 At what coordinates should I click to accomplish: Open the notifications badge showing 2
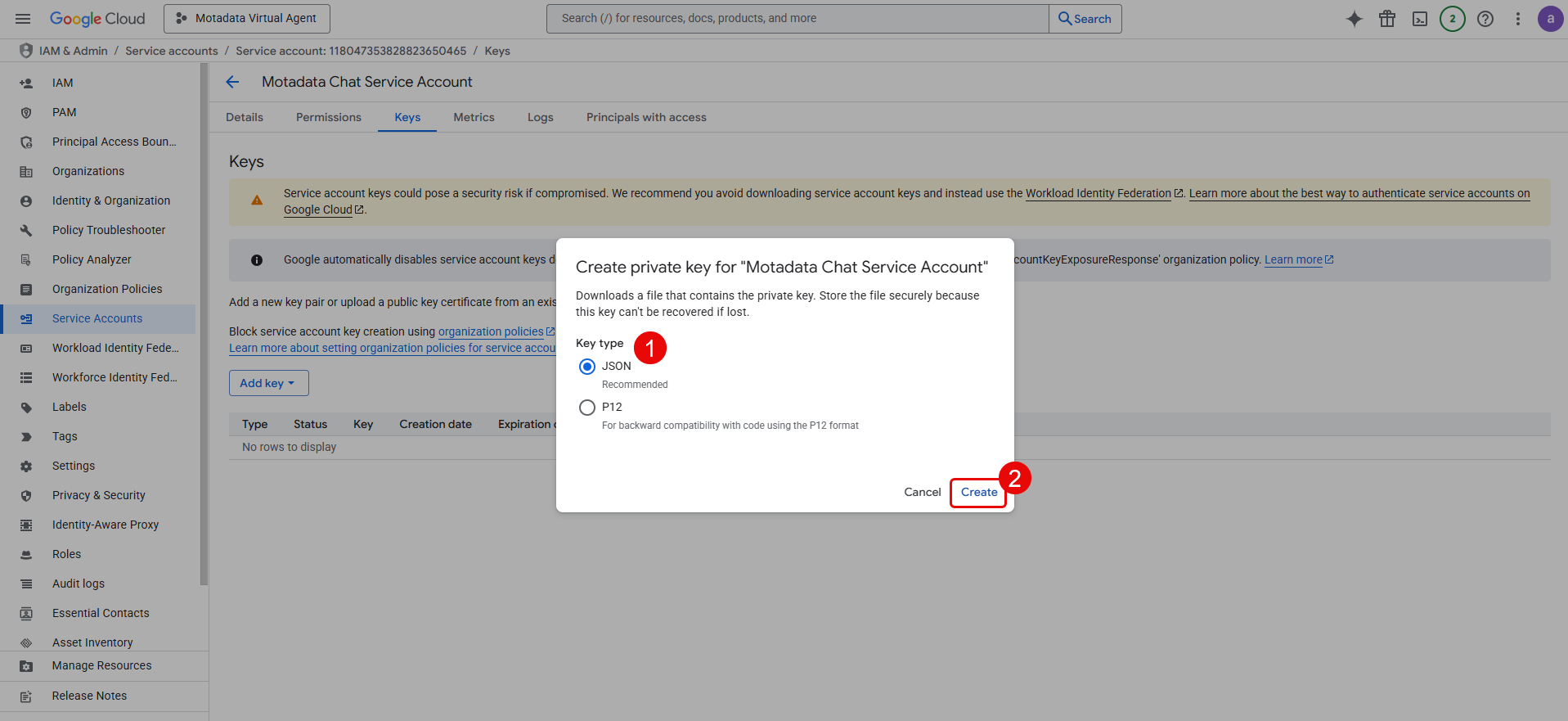click(1453, 19)
